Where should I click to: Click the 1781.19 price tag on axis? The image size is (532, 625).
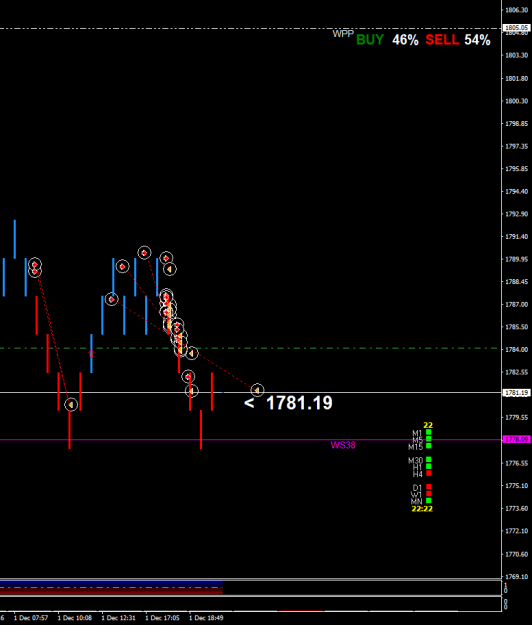click(517, 393)
